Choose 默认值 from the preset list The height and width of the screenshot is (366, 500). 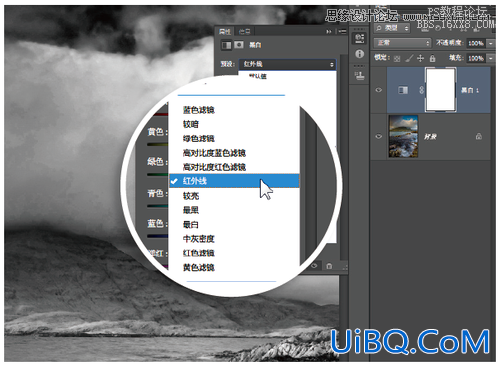coord(258,76)
